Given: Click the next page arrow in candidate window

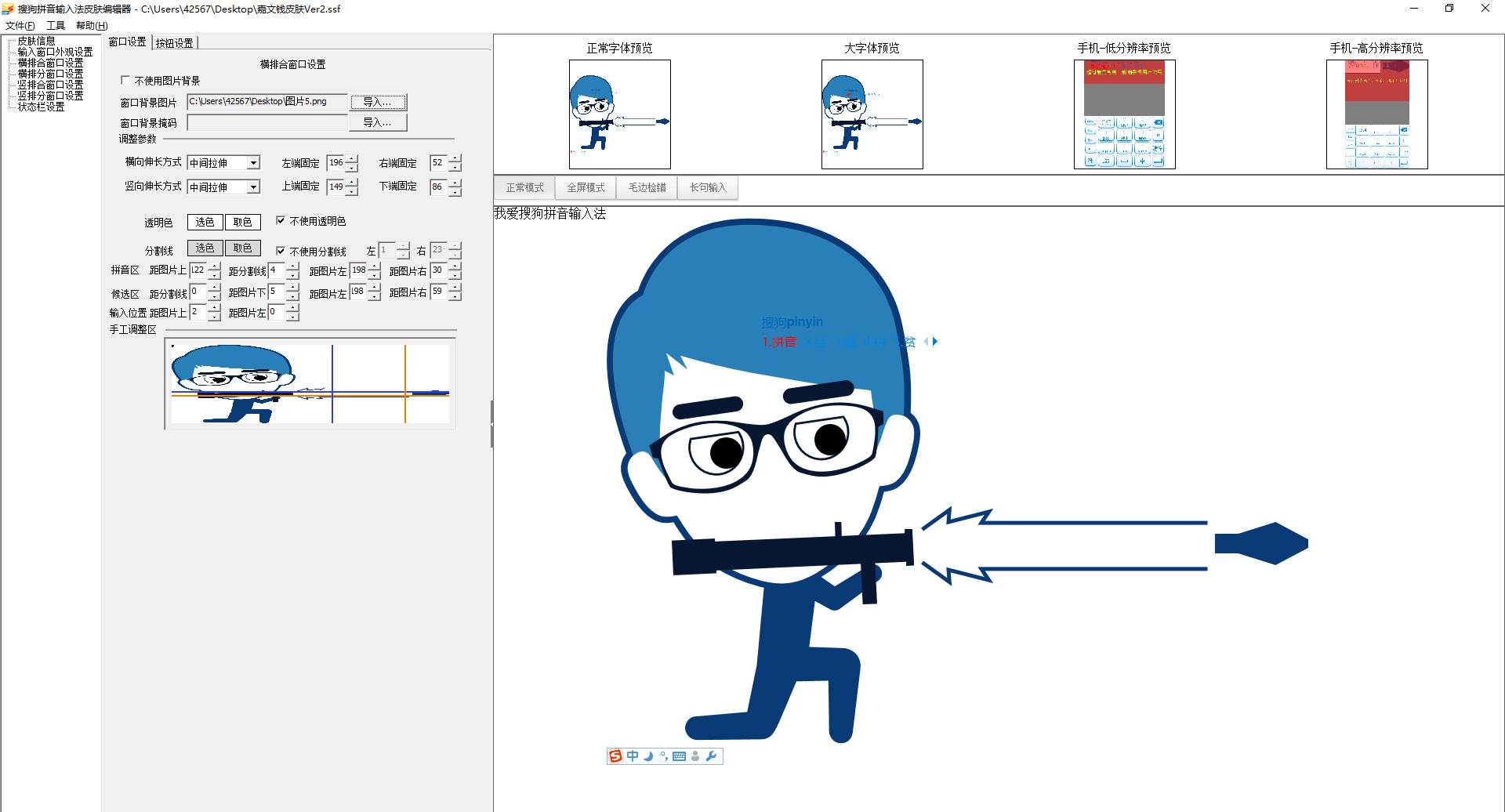Looking at the screenshot, I should [934, 342].
